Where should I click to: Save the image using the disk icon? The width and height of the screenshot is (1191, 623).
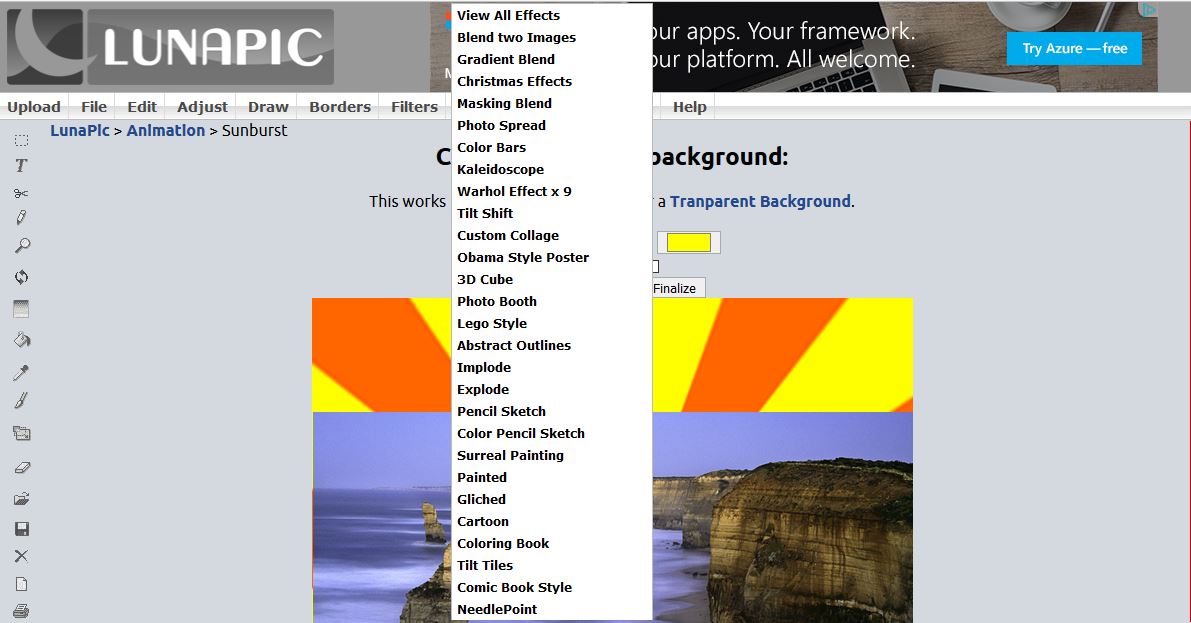point(20,527)
